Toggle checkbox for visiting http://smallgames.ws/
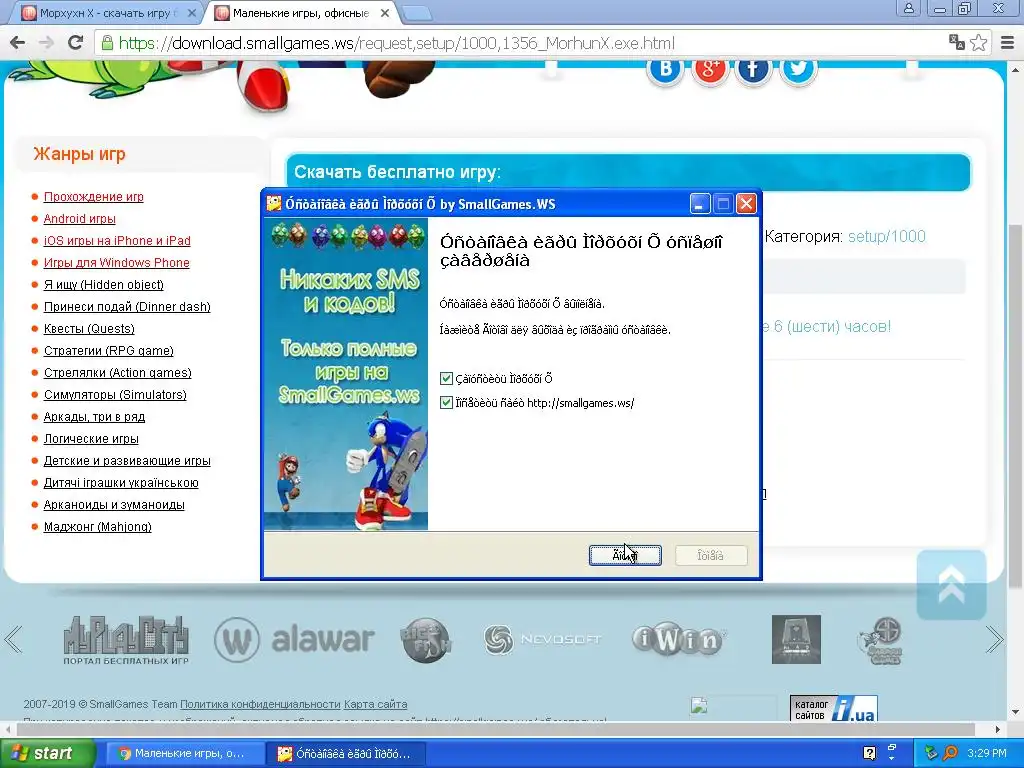 pyautogui.click(x=447, y=403)
